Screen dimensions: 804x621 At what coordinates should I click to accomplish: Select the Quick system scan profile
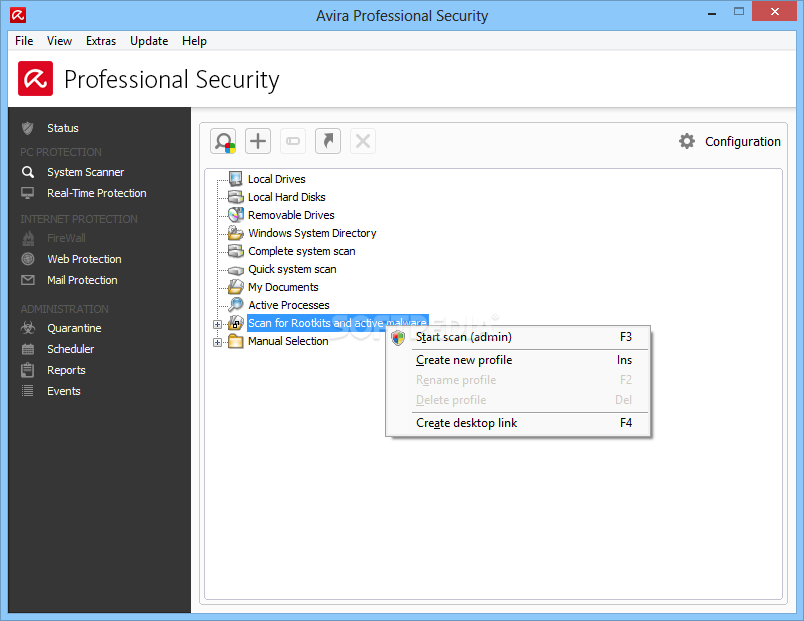[x=292, y=269]
